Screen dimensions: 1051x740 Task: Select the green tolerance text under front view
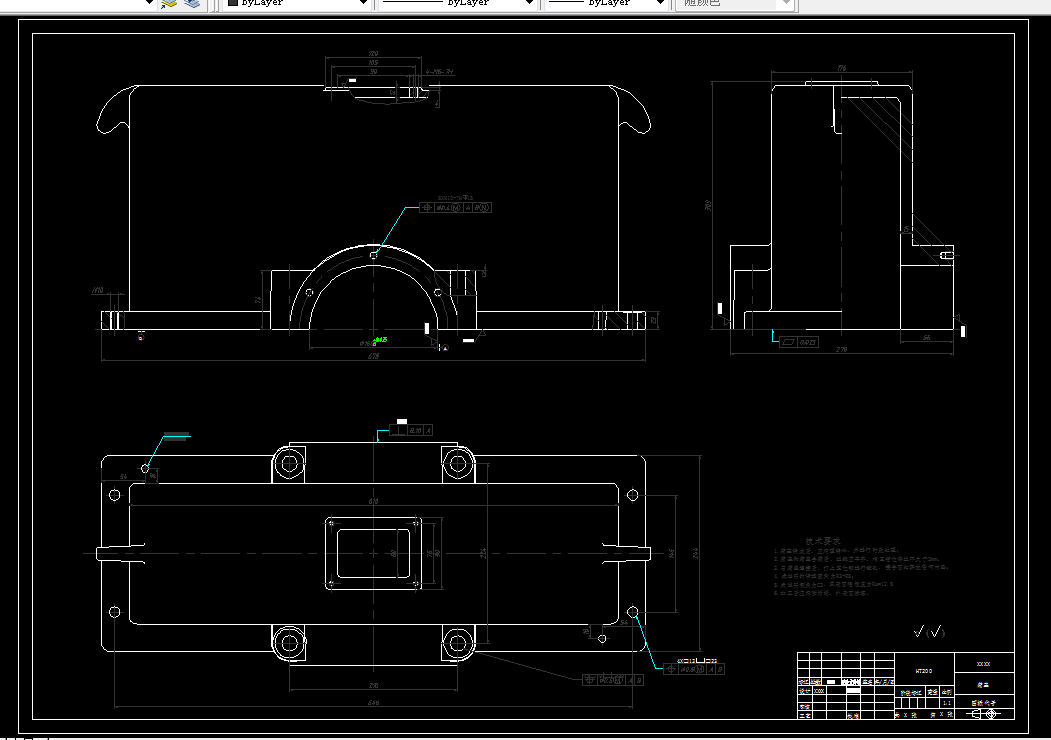[380, 340]
